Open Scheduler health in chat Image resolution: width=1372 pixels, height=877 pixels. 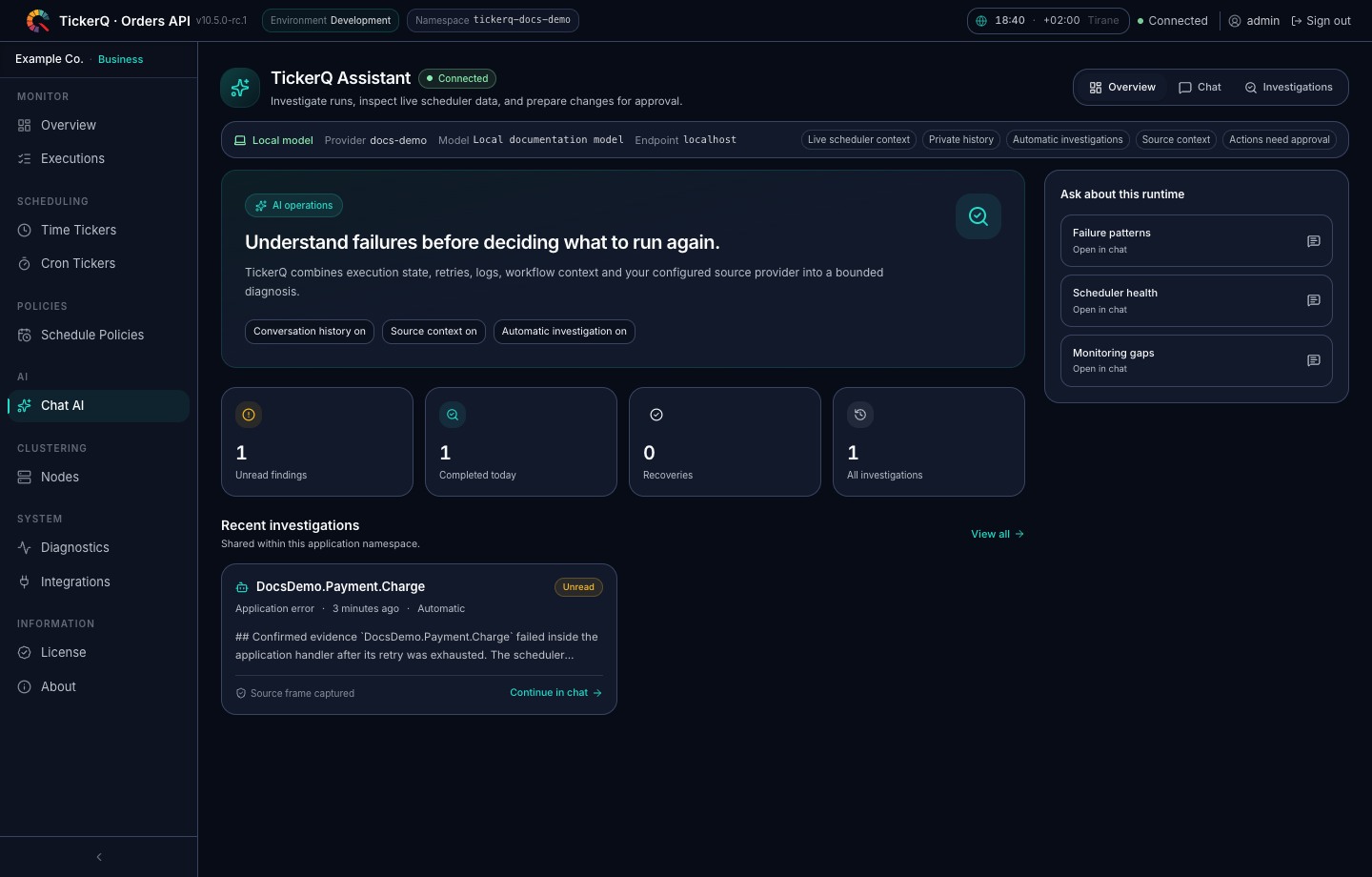pos(1196,300)
